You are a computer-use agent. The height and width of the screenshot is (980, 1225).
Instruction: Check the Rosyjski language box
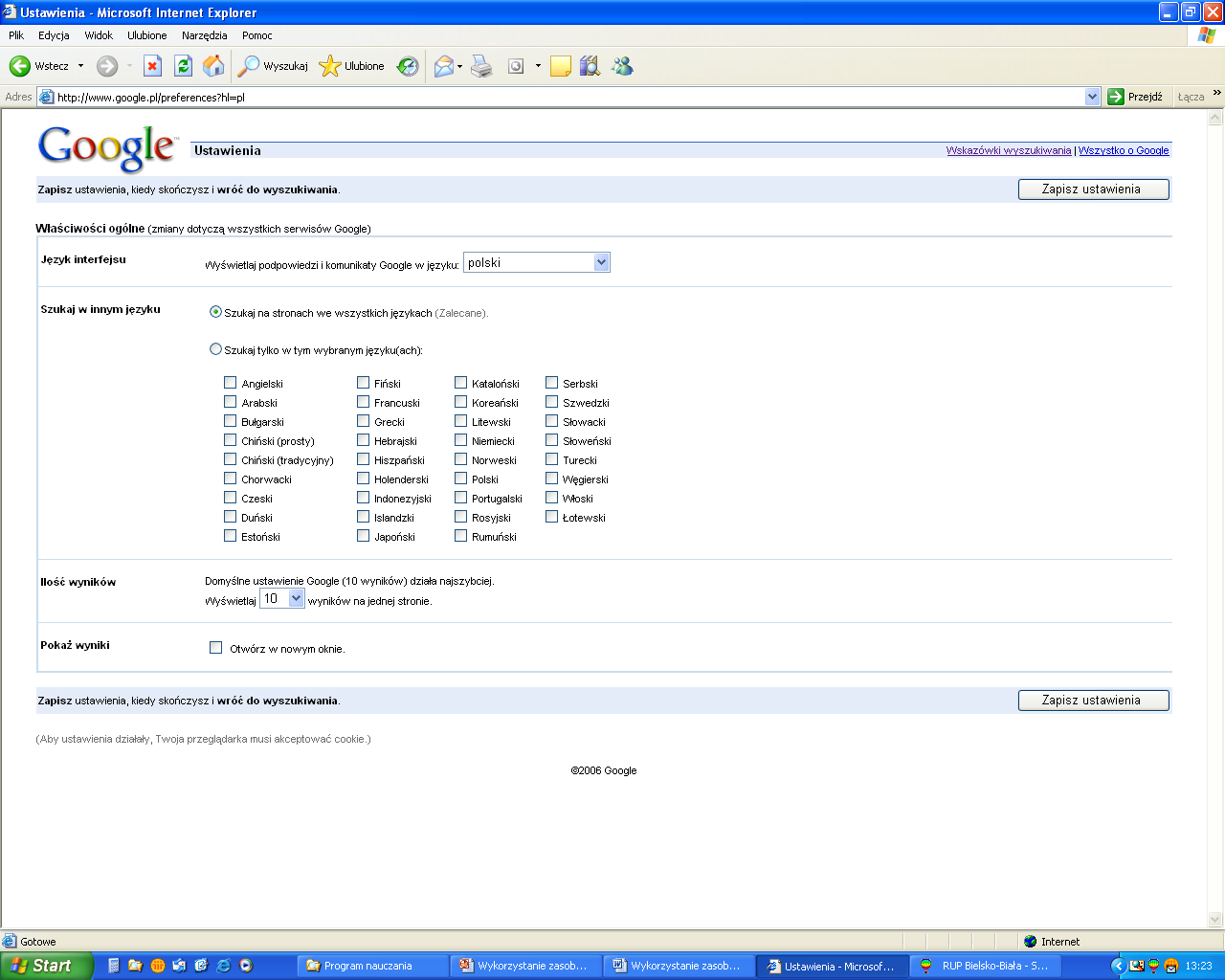460,517
